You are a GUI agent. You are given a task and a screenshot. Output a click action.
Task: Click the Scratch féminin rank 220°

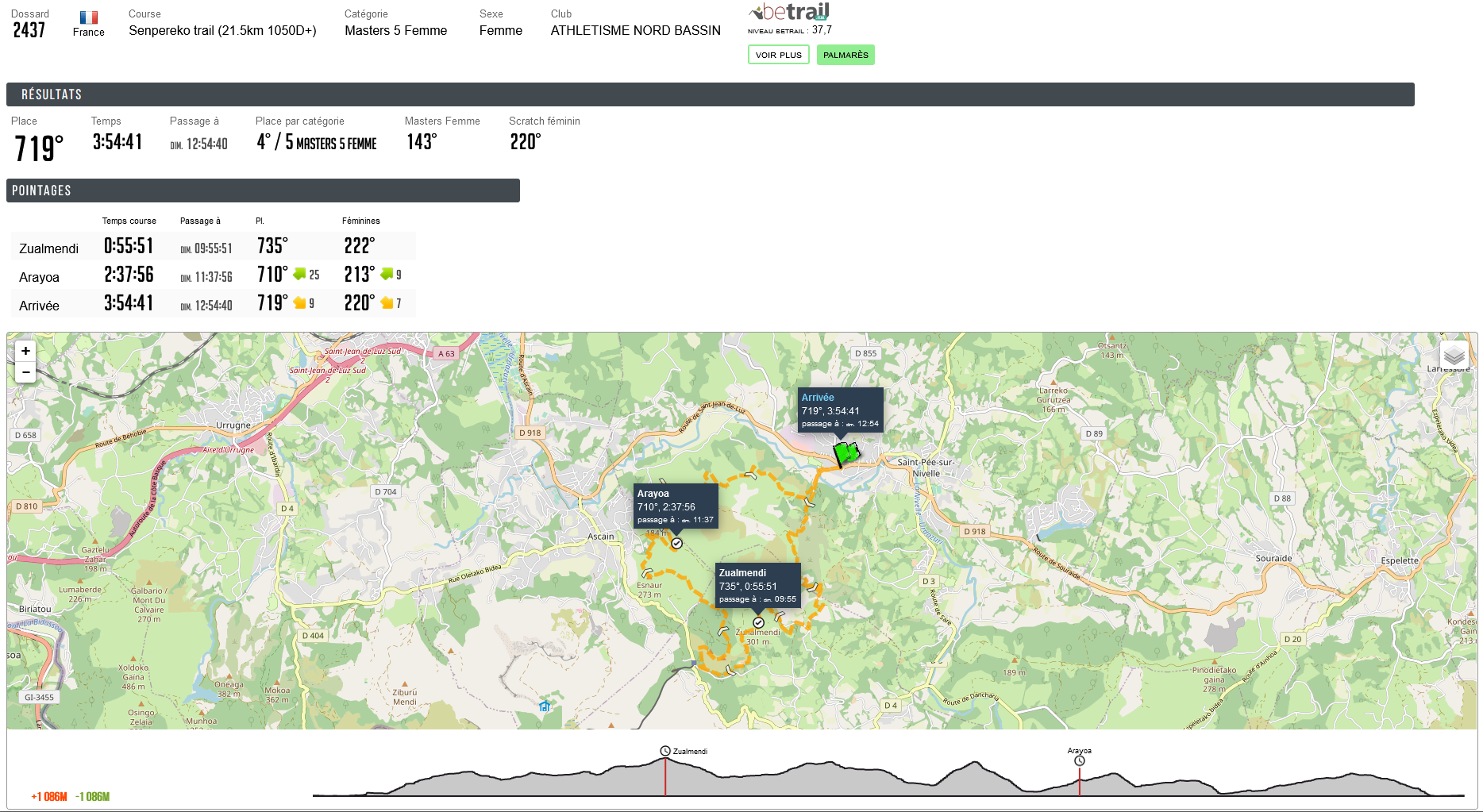tap(526, 142)
